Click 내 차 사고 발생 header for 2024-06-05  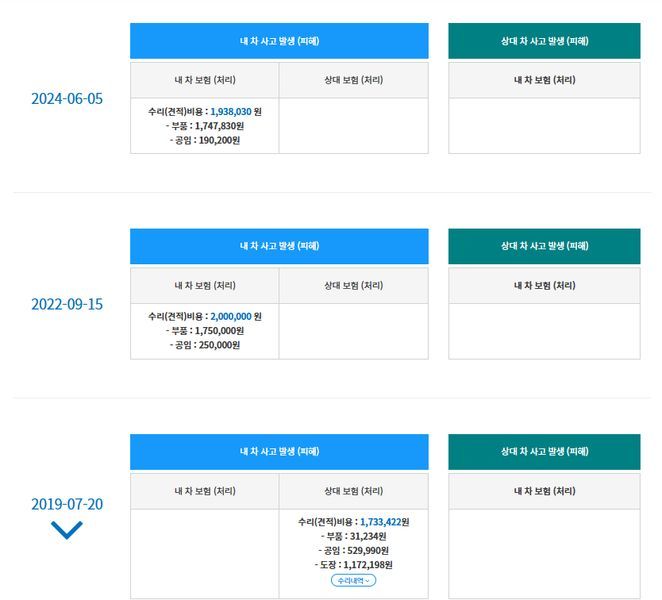(x=279, y=41)
